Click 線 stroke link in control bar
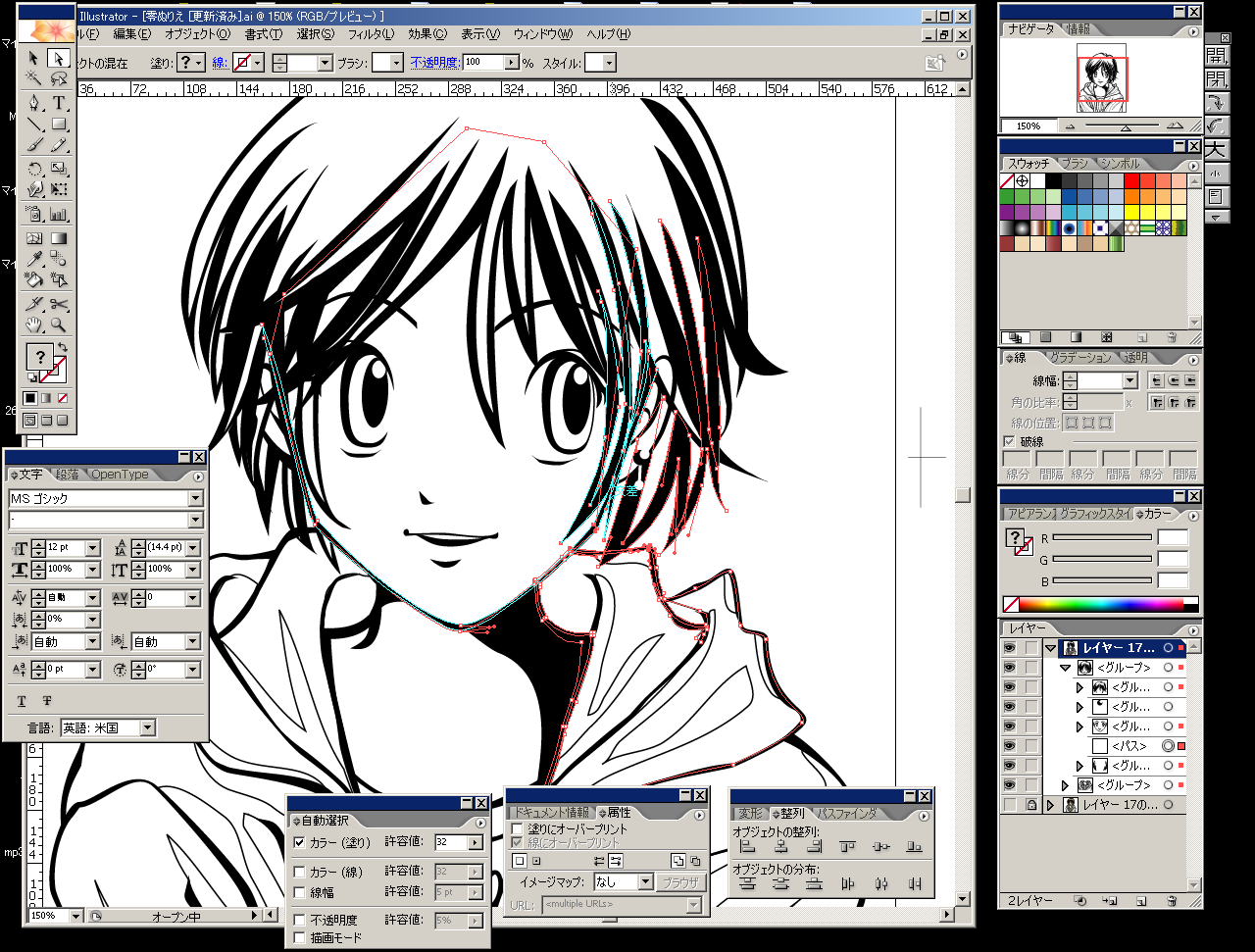This screenshot has height=952, width=1255. click(x=220, y=63)
